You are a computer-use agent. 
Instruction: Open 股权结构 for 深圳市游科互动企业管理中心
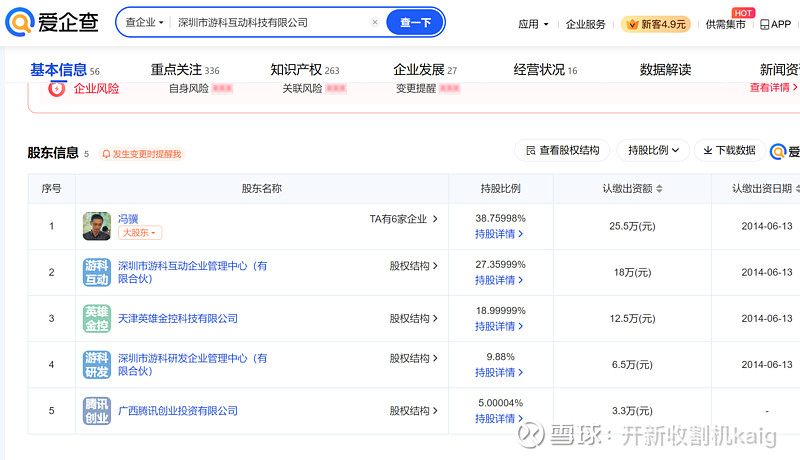(x=413, y=266)
